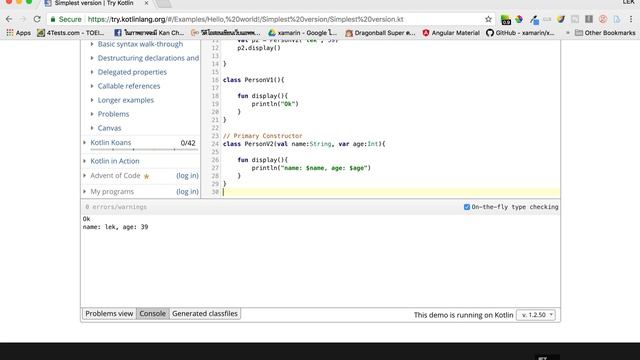640x360 pixels.
Task: Click the class PersonV2 constructor line
Action: click(x=304, y=144)
